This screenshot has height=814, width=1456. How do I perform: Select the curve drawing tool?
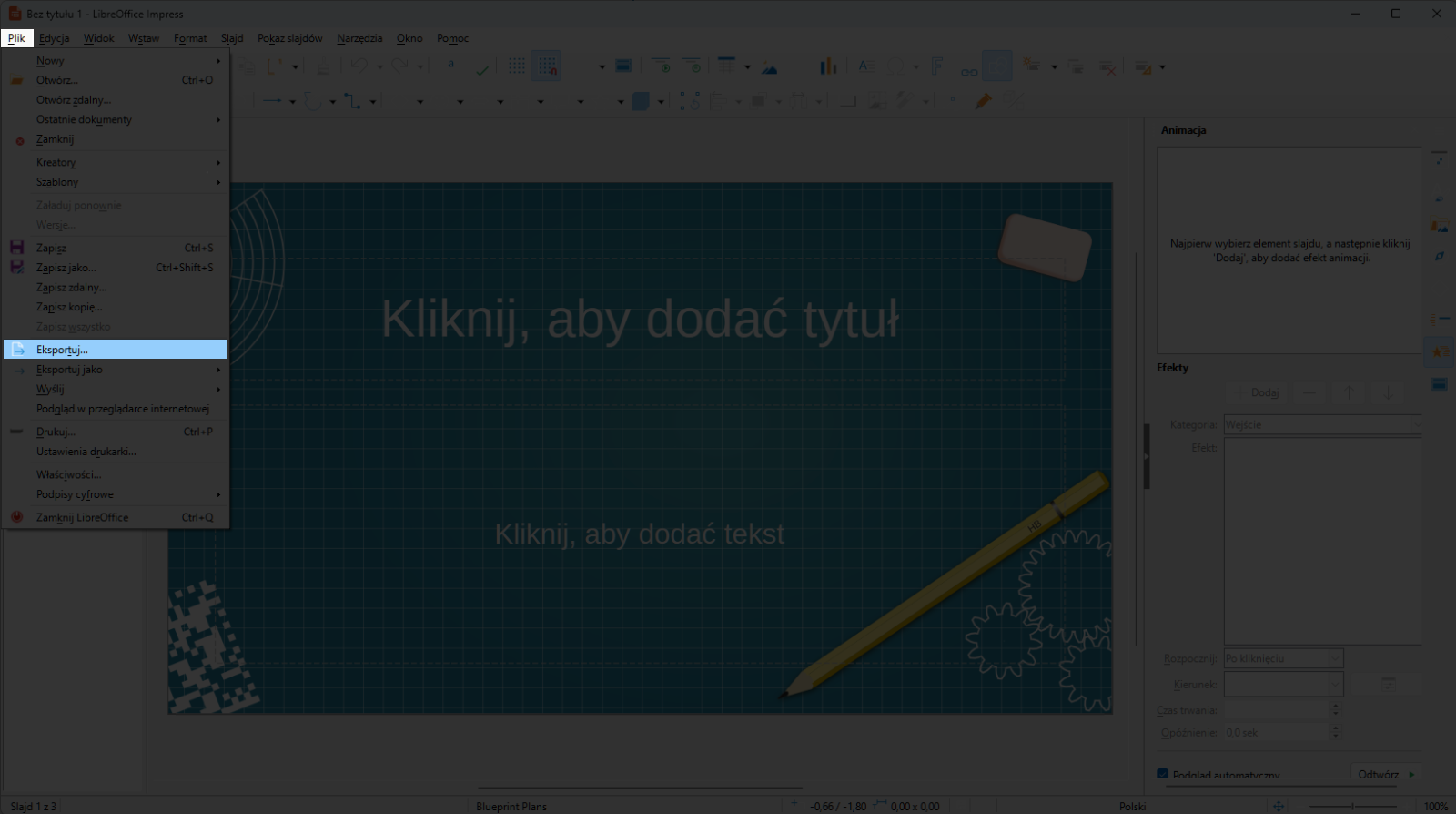click(x=313, y=100)
